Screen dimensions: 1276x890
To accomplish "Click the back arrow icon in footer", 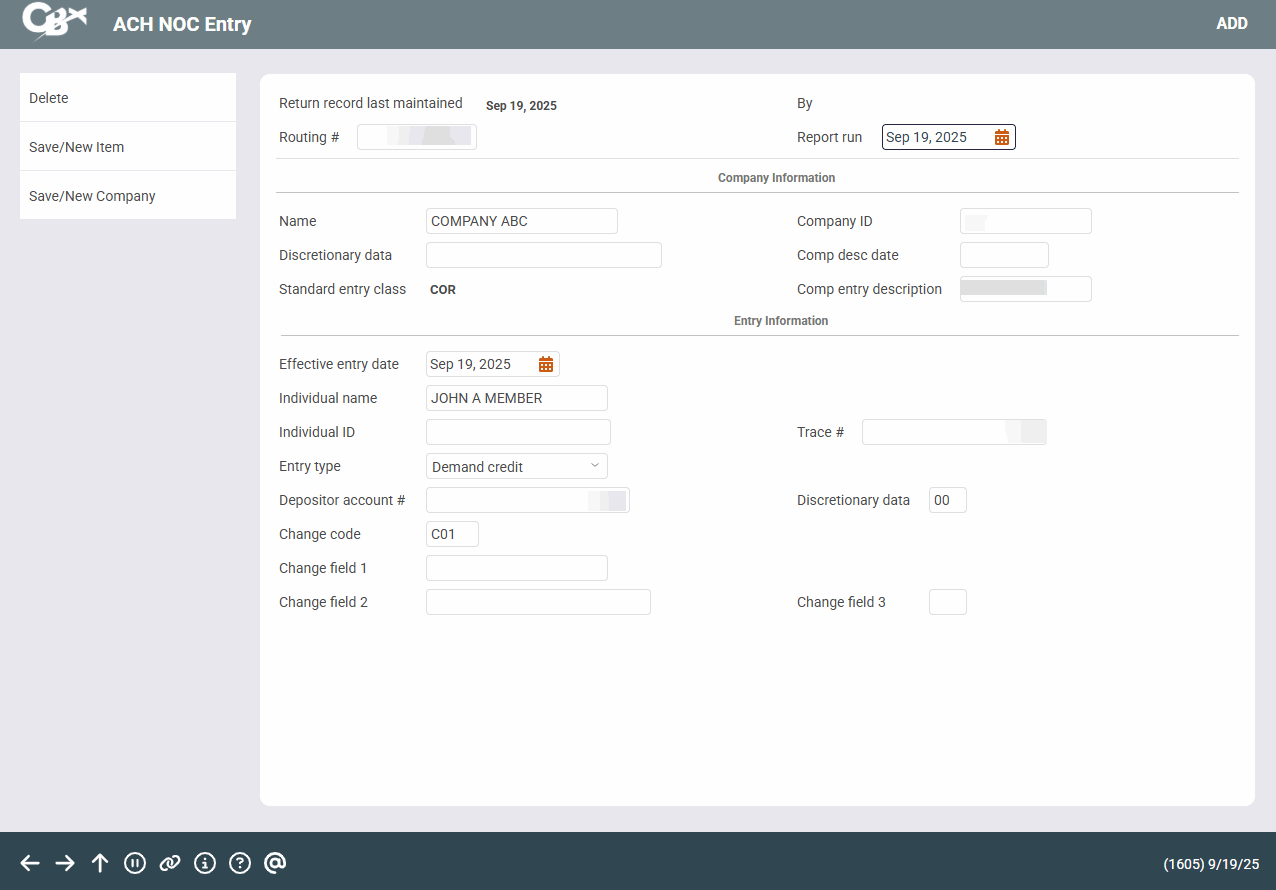I will click(30, 863).
